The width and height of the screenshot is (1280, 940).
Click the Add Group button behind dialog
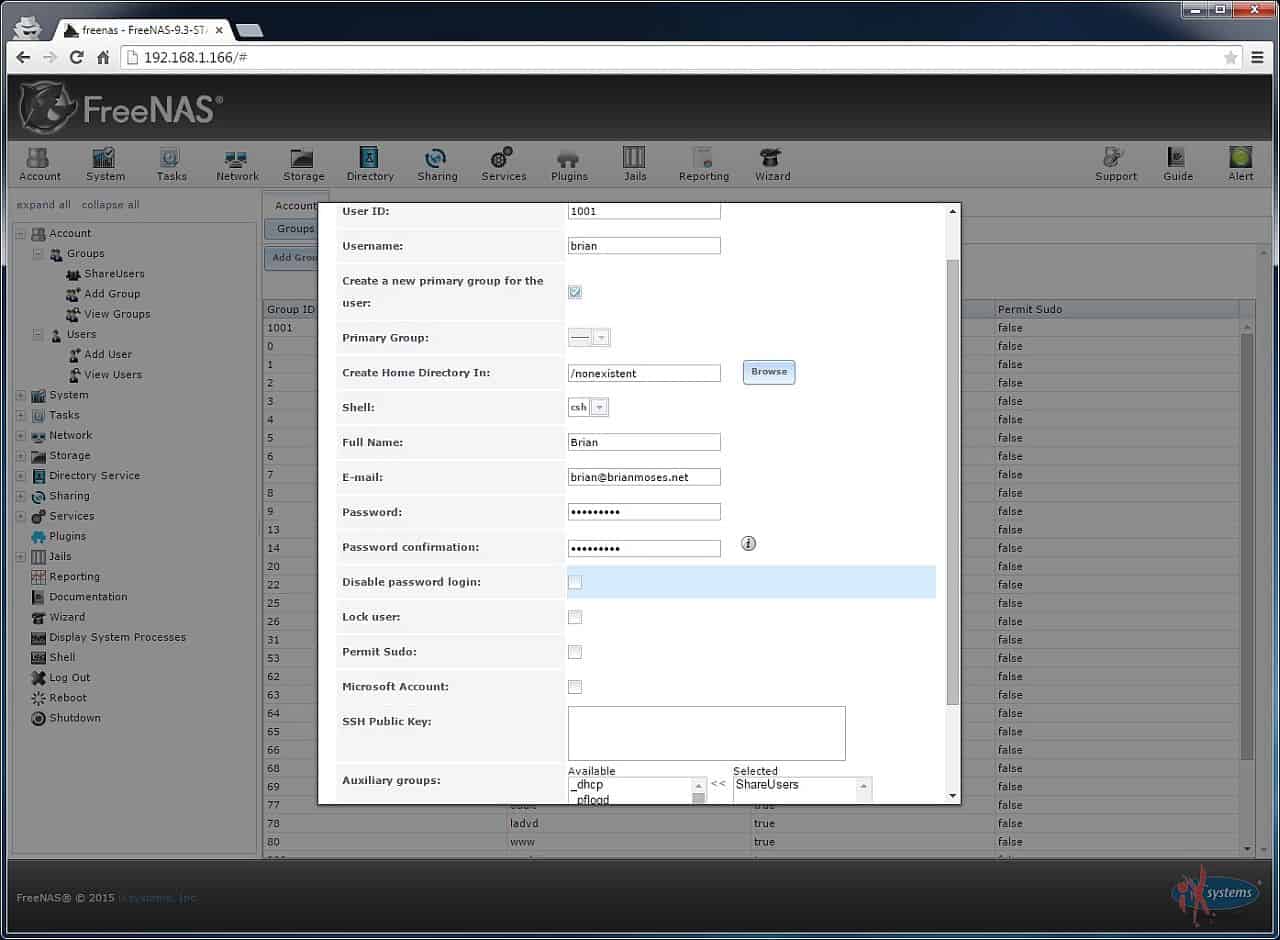(292, 257)
